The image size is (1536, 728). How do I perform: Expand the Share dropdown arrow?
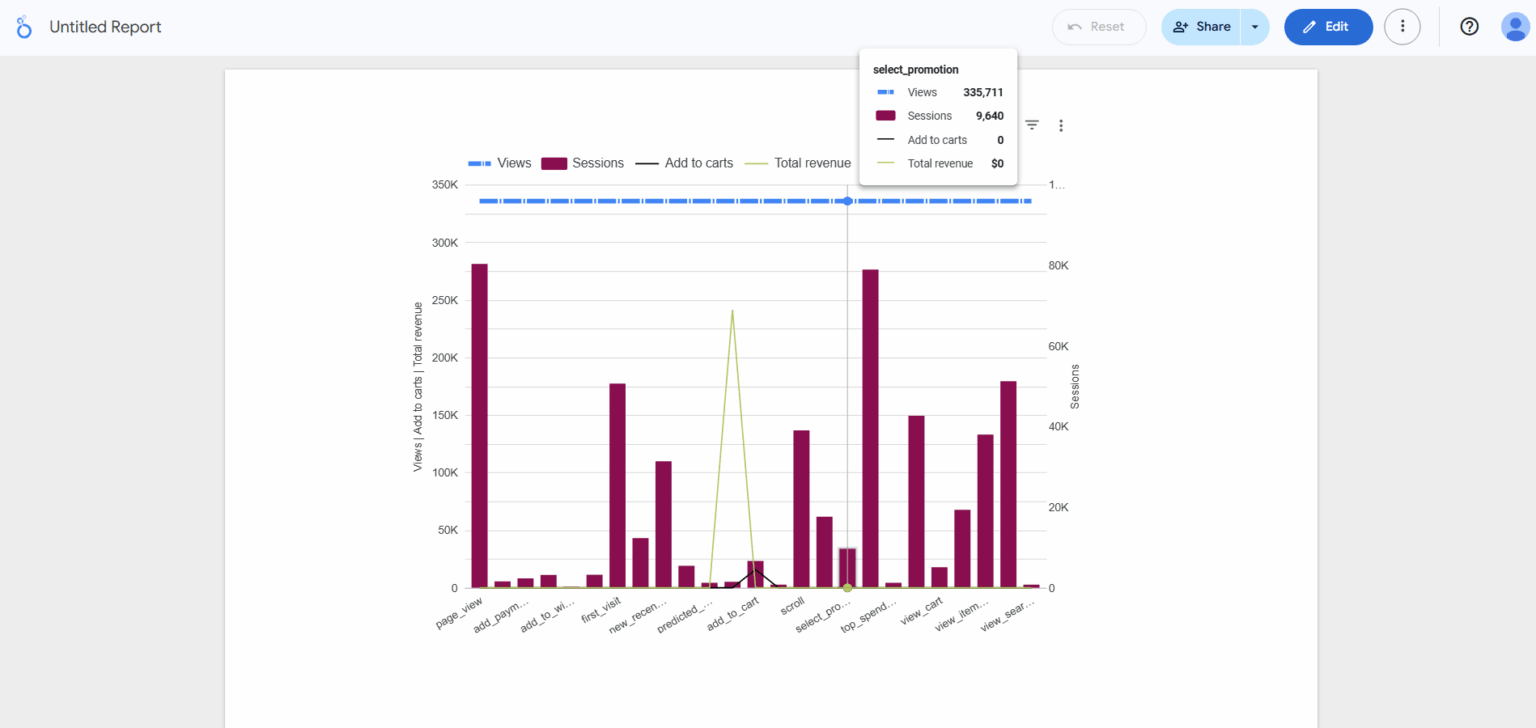(1255, 27)
